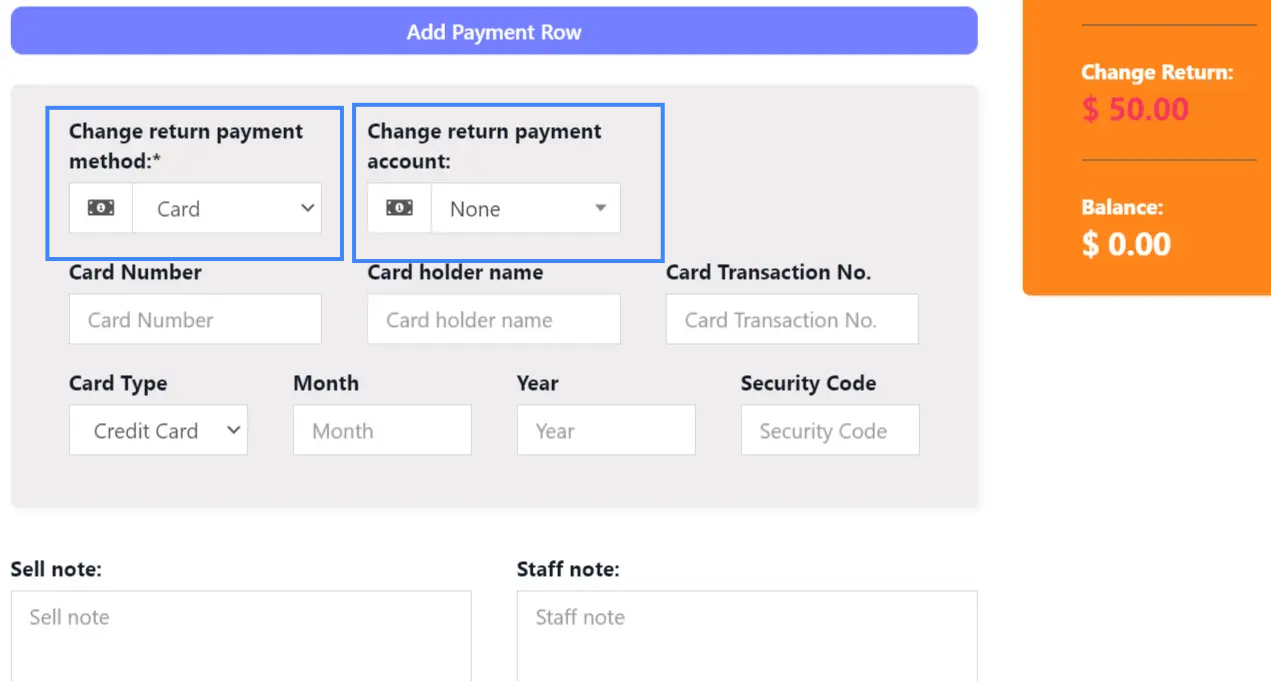Click the Sell note label
Screen dimensions: 1271x681
pyautogui.click(x=56, y=570)
